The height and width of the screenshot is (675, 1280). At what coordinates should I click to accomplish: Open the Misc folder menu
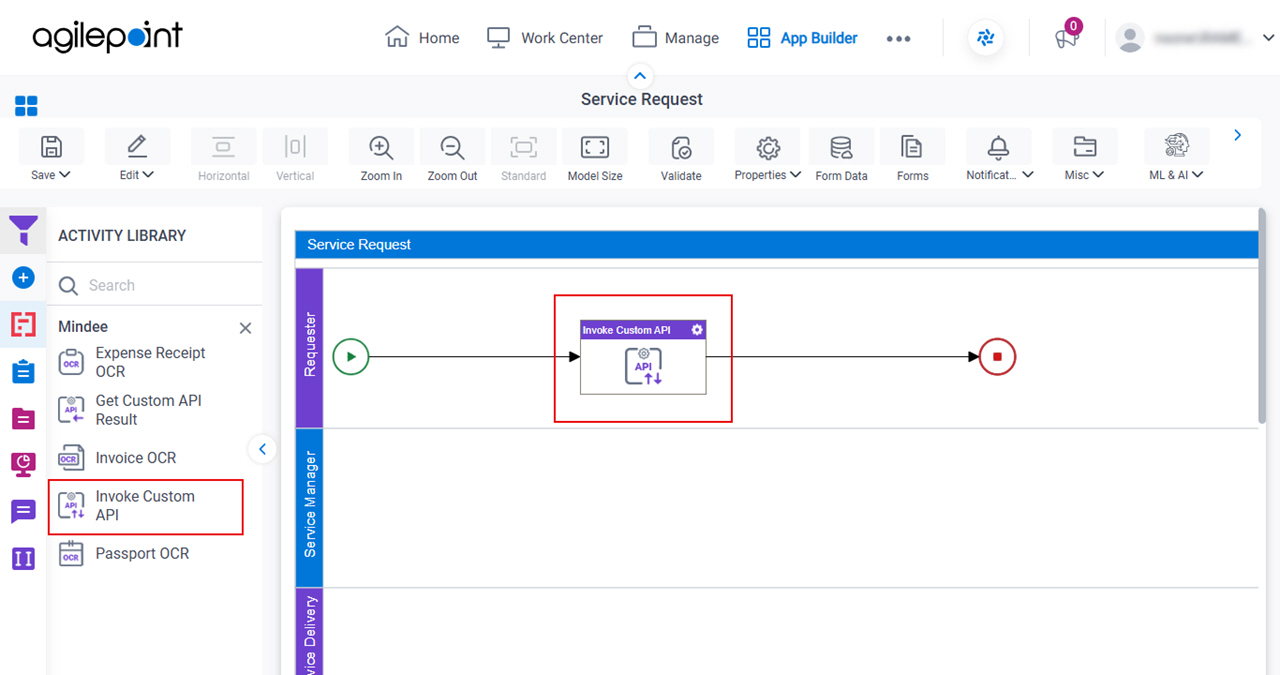tap(1084, 148)
